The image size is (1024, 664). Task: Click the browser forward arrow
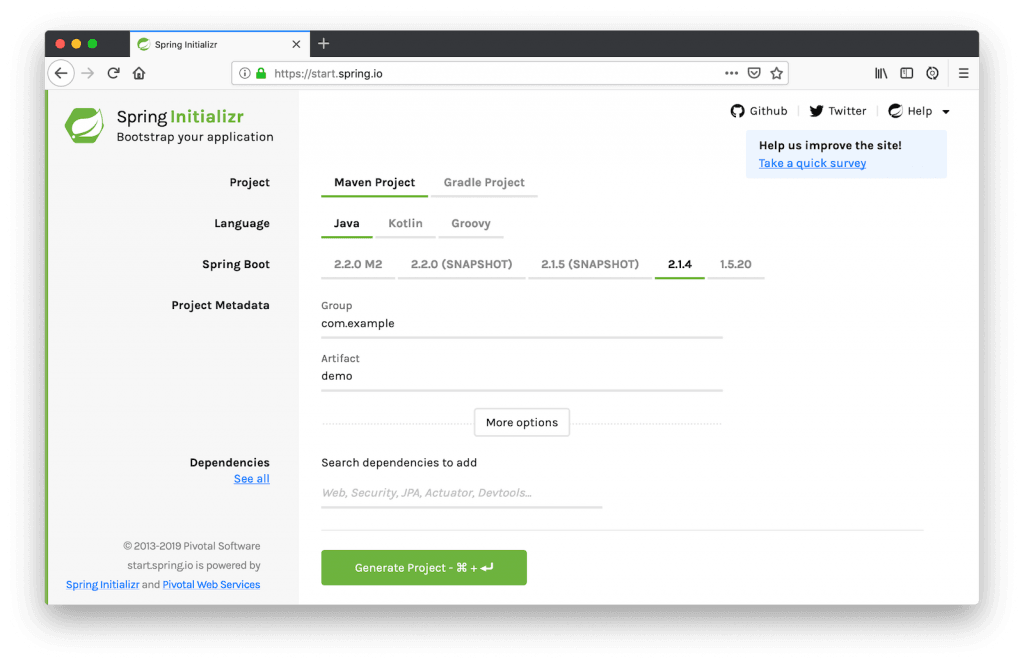click(88, 73)
